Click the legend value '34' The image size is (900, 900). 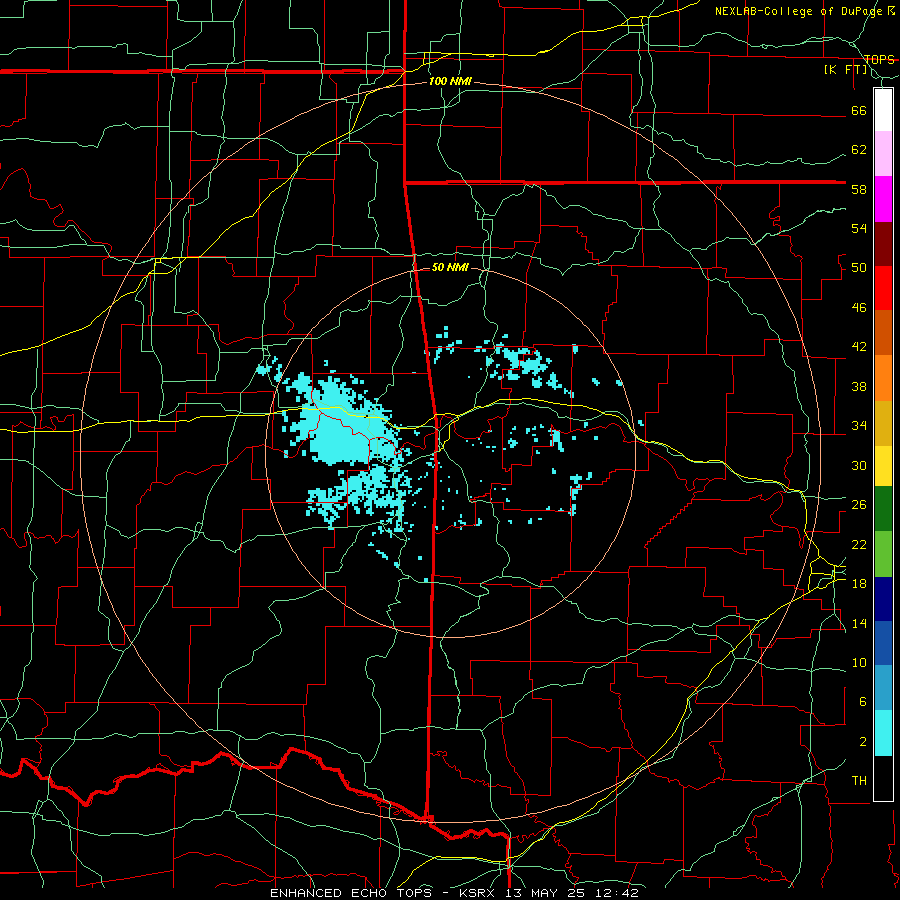(859, 425)
